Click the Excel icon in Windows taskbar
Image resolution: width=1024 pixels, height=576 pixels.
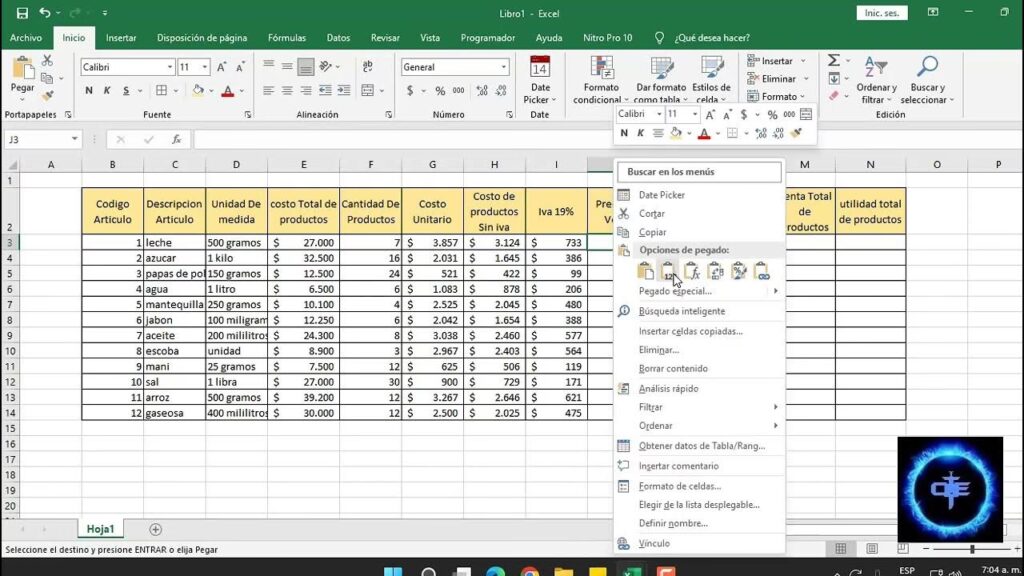[x=630, y=573]
